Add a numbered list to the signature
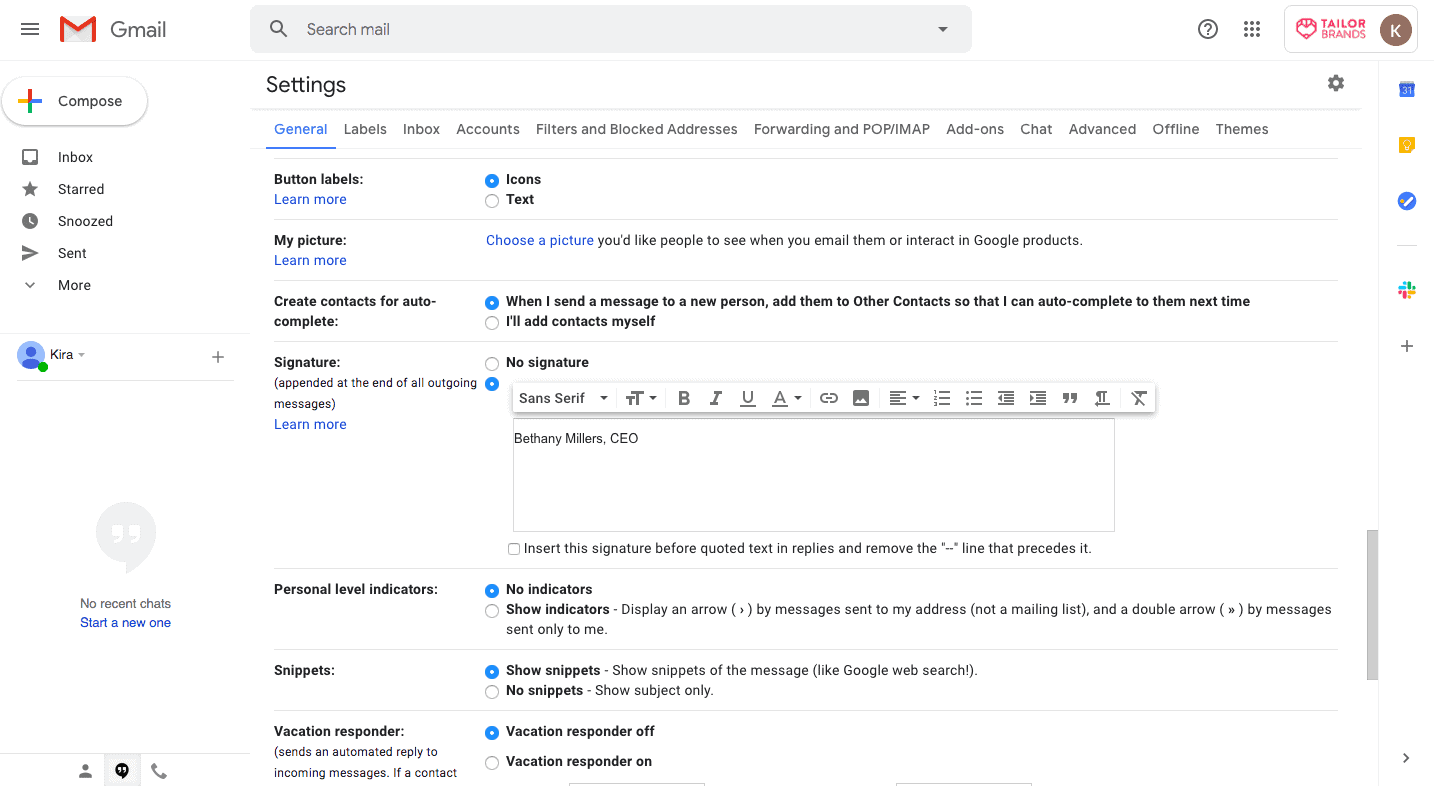Image resolution: width=1434 pixels, height=786 pixels. tap(942, 398)
